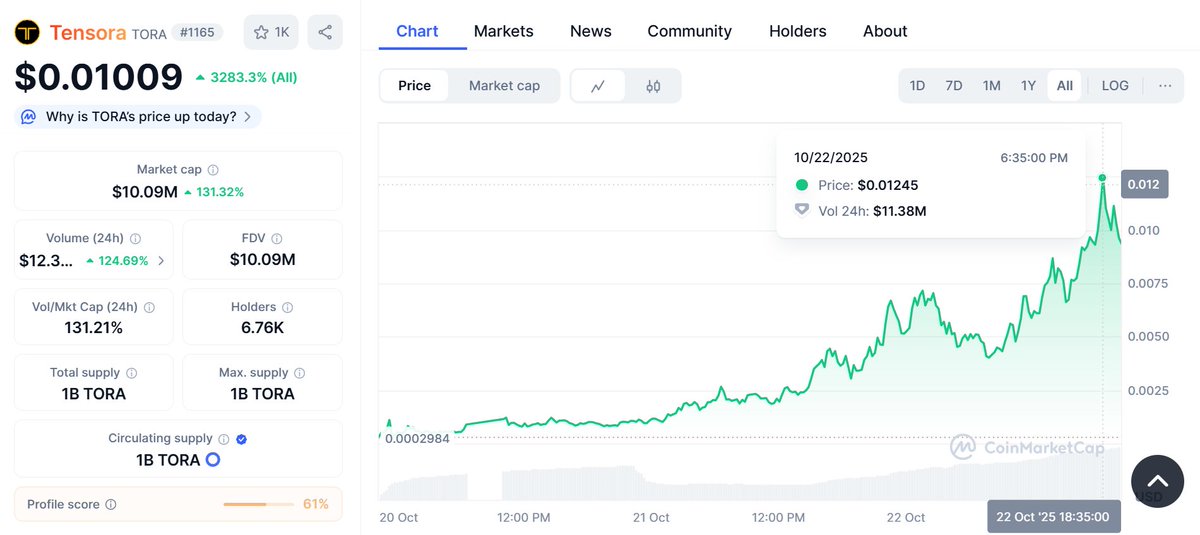Click the Profile score progress bar
The width and height of the screenshot is (1200, 535).
point(258,505)
